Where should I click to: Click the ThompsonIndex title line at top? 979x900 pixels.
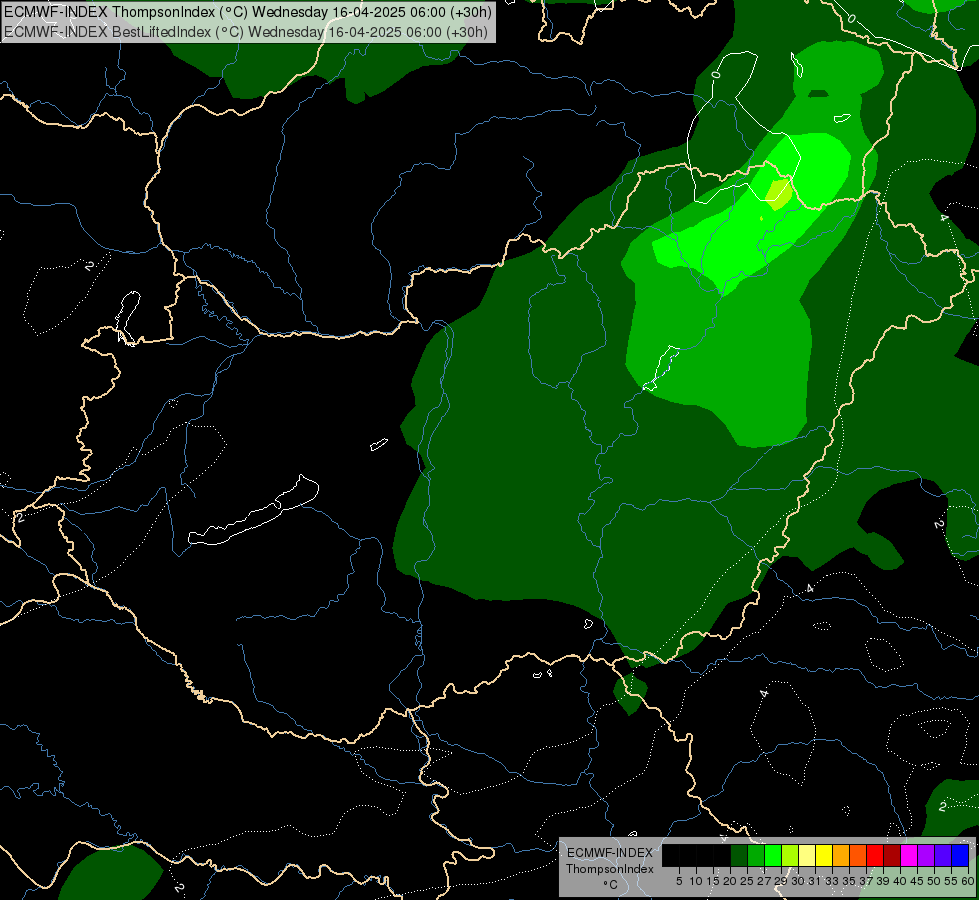click(248, 11)
